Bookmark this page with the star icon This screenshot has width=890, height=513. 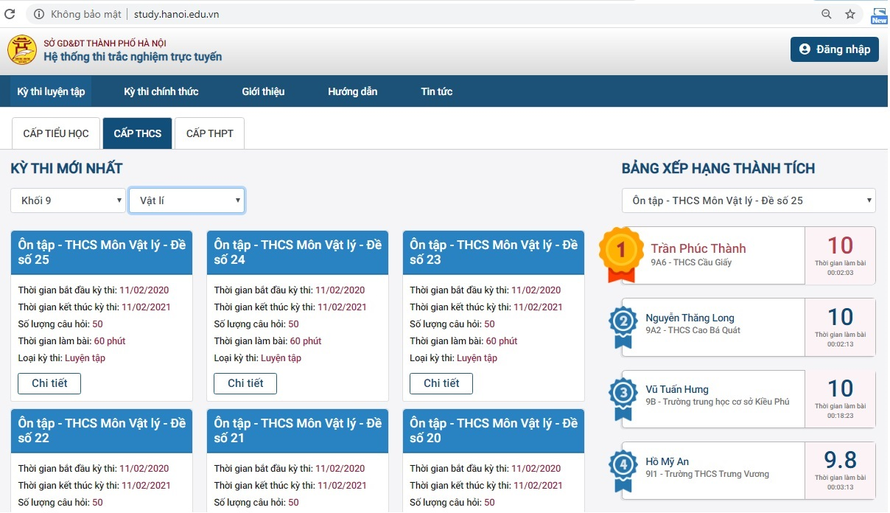(x=850, y=14)
